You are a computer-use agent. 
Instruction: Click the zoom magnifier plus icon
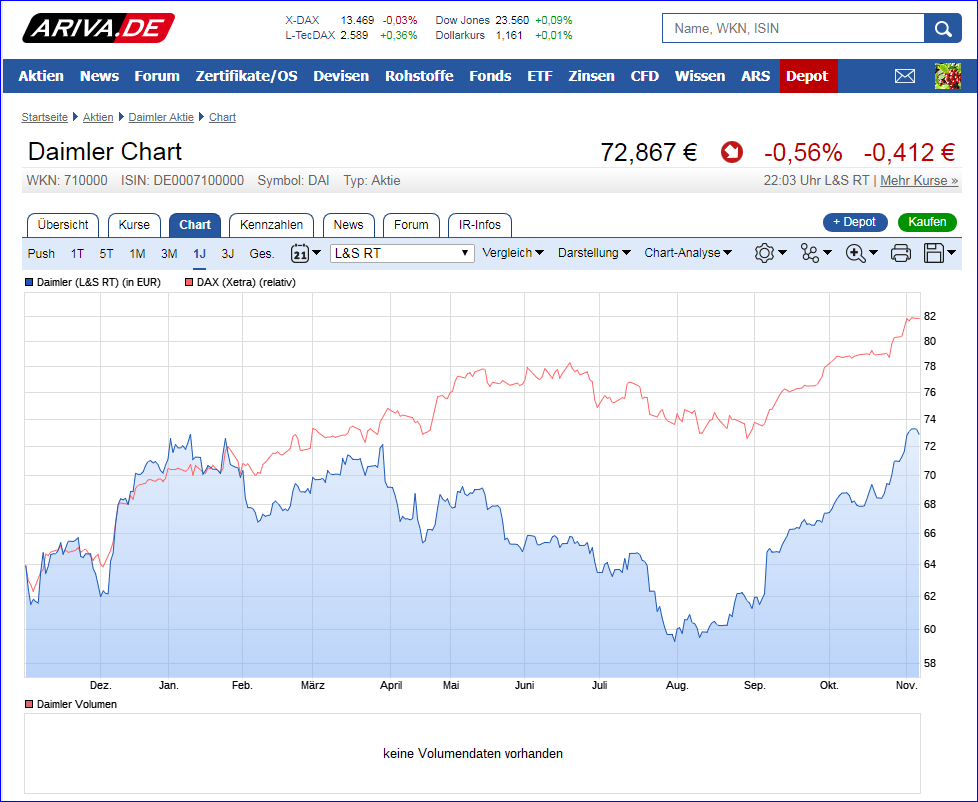tap(855, 253)
